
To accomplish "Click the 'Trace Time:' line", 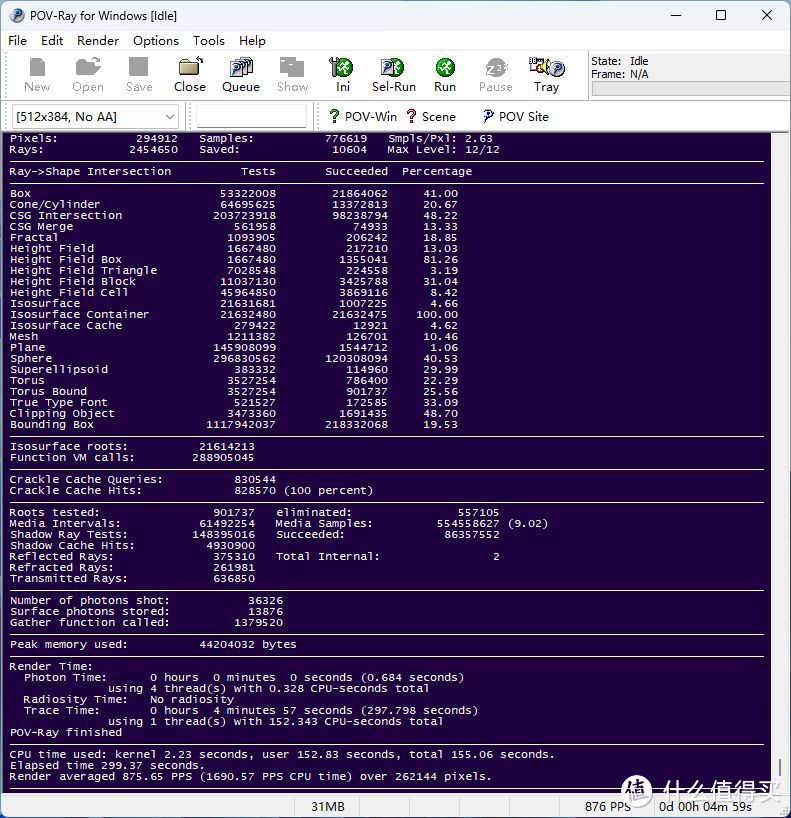I will (x=250, y=711).
